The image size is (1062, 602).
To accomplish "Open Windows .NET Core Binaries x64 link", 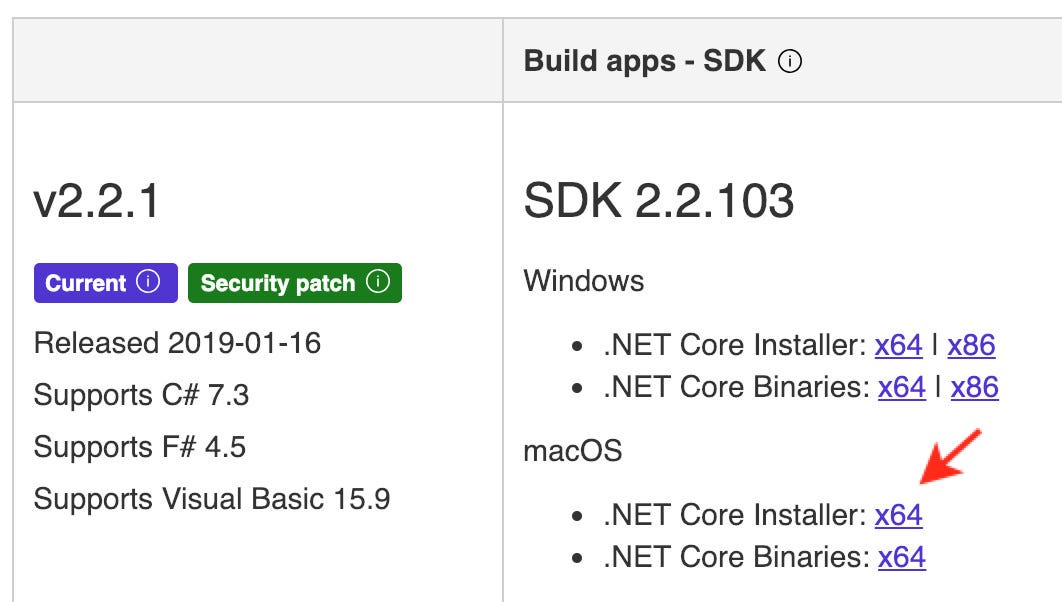I will click(x=901, y=386).
